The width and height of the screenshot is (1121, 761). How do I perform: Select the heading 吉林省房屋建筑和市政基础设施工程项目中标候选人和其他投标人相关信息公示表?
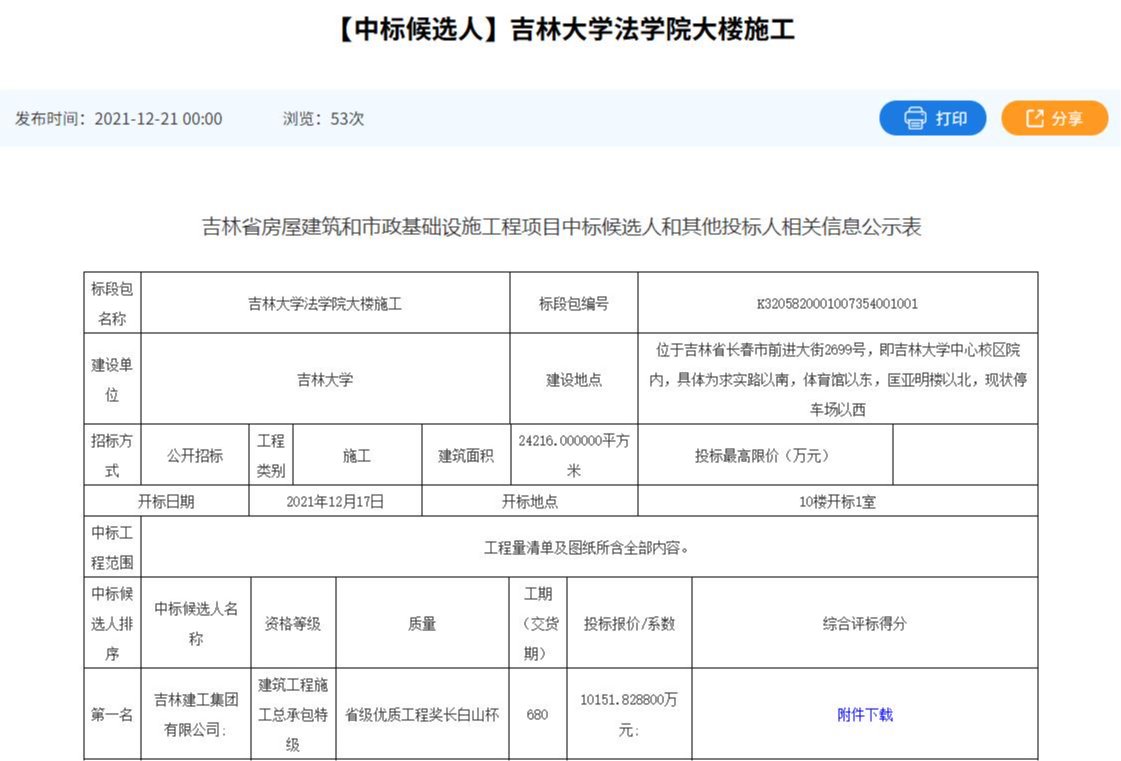click(x=561, y=227)
